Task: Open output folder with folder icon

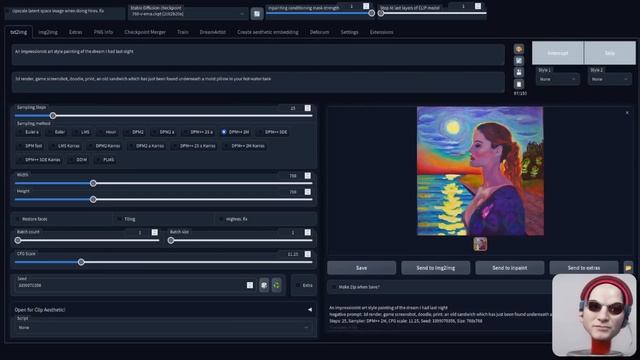Action: click(628, 268)
